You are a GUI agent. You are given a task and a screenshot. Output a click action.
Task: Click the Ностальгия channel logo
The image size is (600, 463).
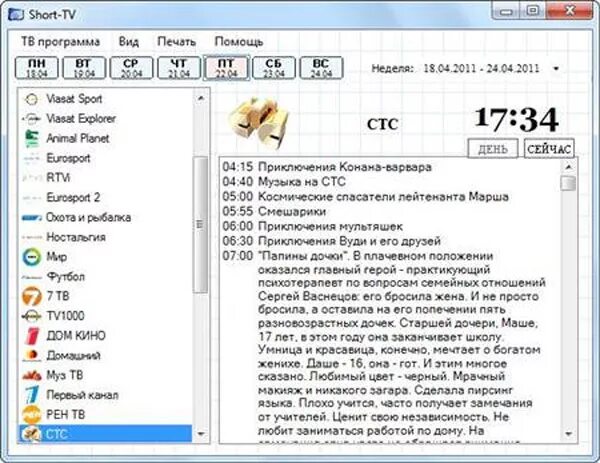coord(31,237)
